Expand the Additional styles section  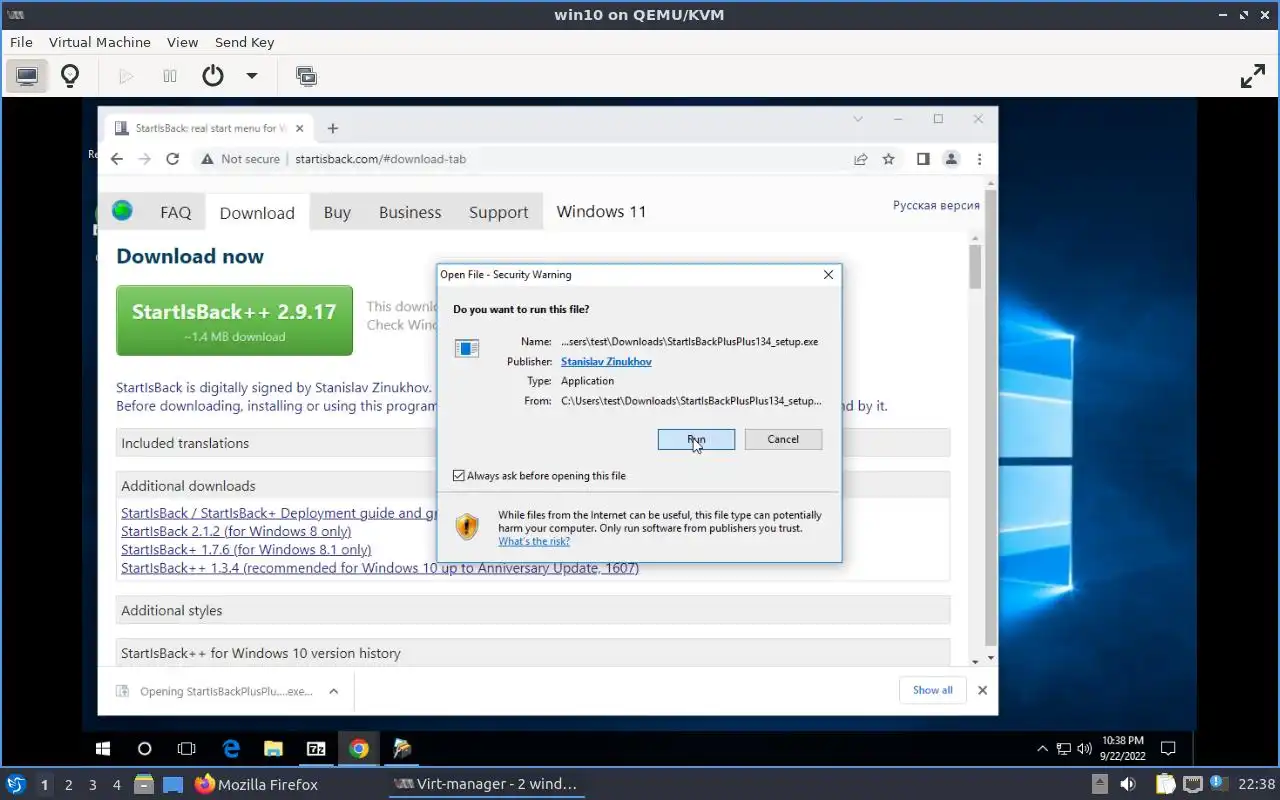532,610
